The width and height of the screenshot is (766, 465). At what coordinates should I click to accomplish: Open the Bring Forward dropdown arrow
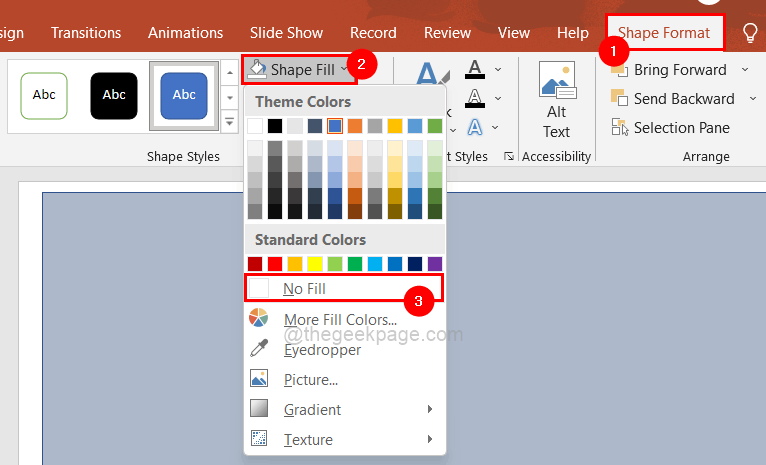pyautogui.click(x=745, y=70)
